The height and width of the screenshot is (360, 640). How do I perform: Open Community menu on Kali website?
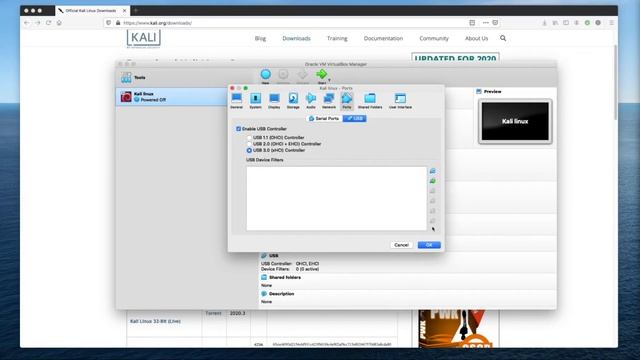coord(434,38)
